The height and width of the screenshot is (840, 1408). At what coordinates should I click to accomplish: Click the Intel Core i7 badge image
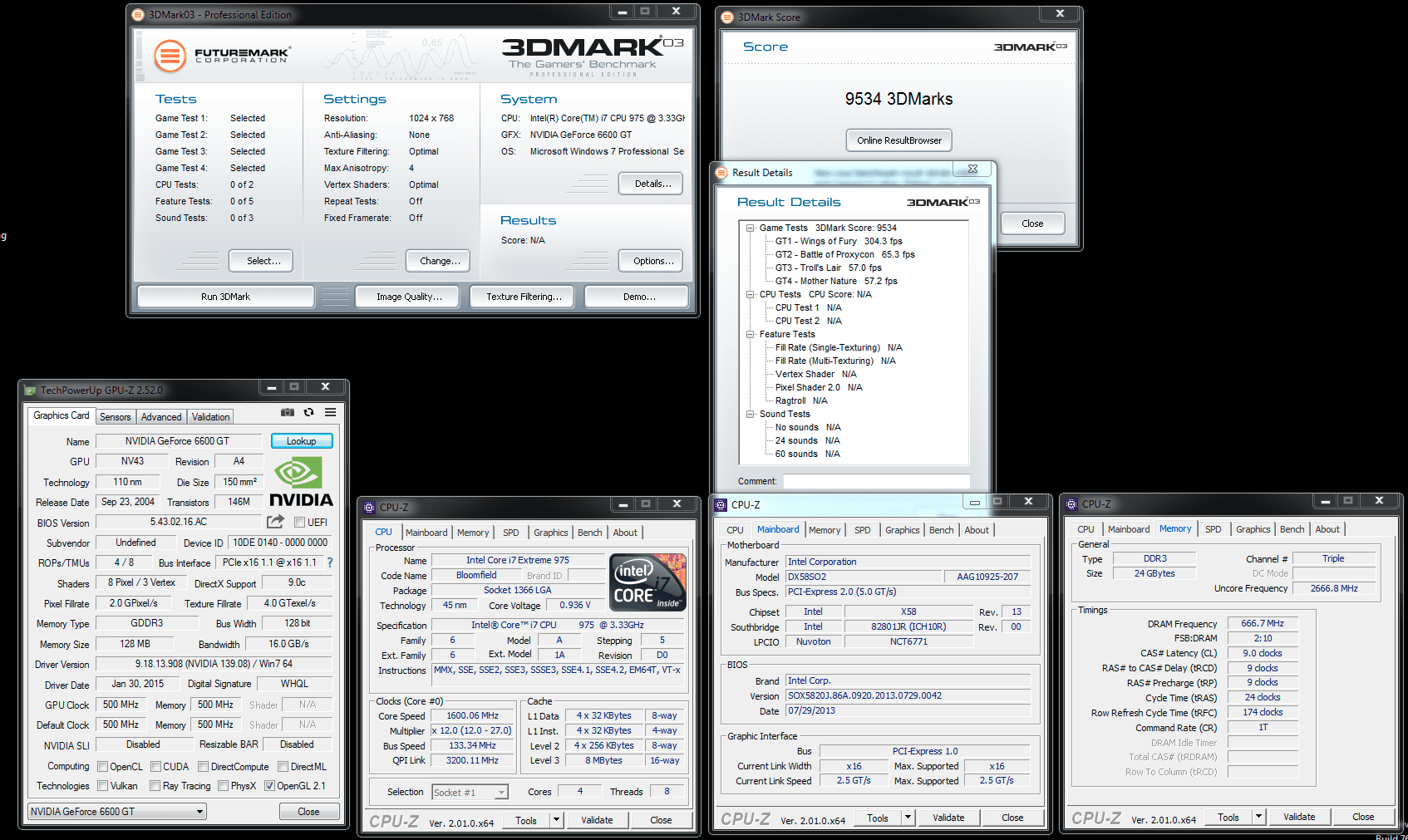pyautogui.click(x=647, y=582)
